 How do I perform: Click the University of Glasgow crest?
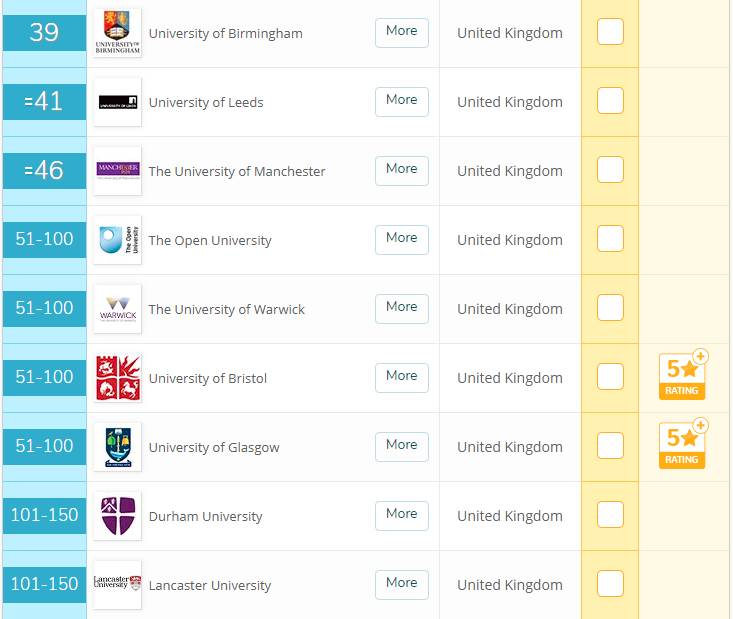[x=117, y=447]
